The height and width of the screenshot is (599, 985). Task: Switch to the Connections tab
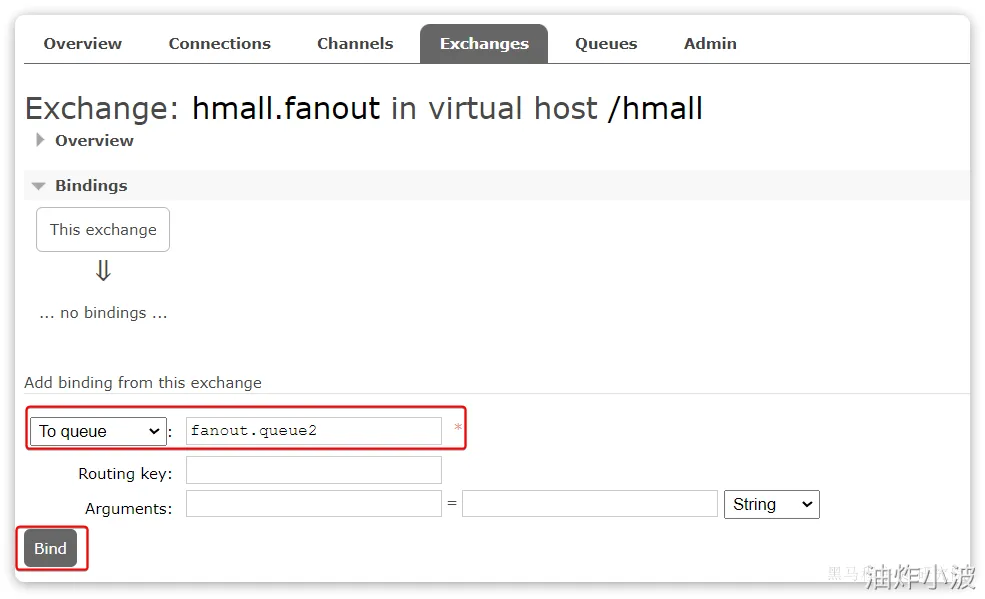(x=219, y=44)
